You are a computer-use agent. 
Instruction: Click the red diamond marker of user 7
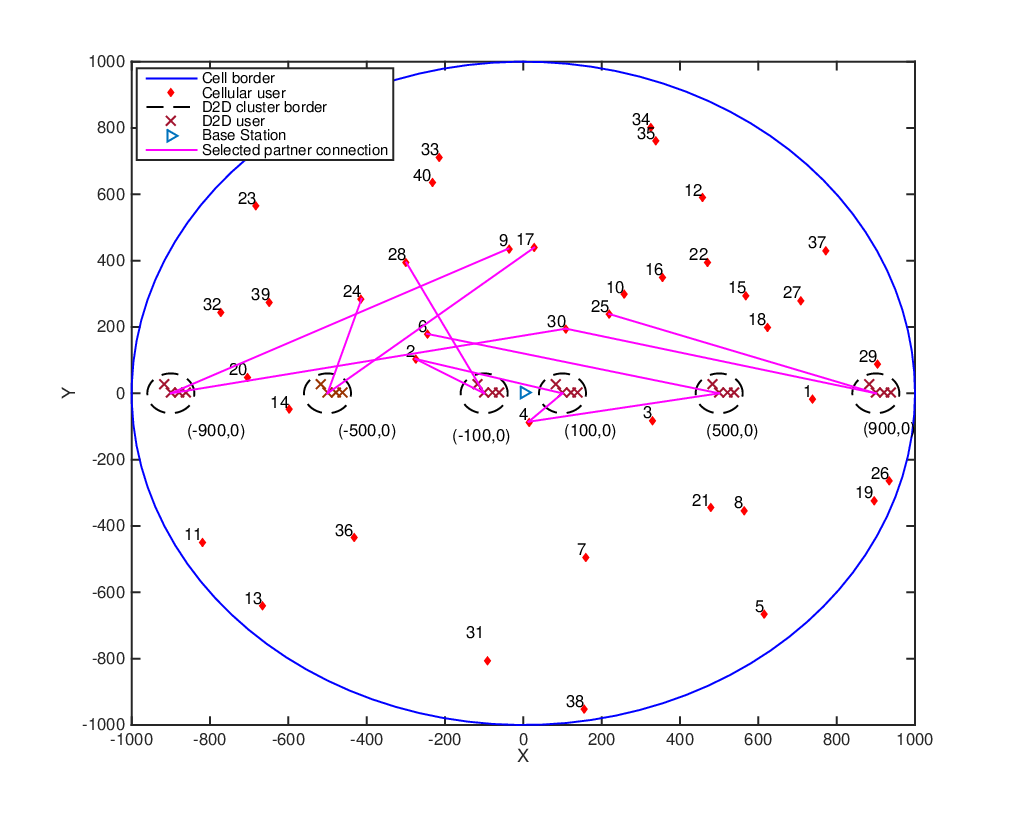coord(585,558)
